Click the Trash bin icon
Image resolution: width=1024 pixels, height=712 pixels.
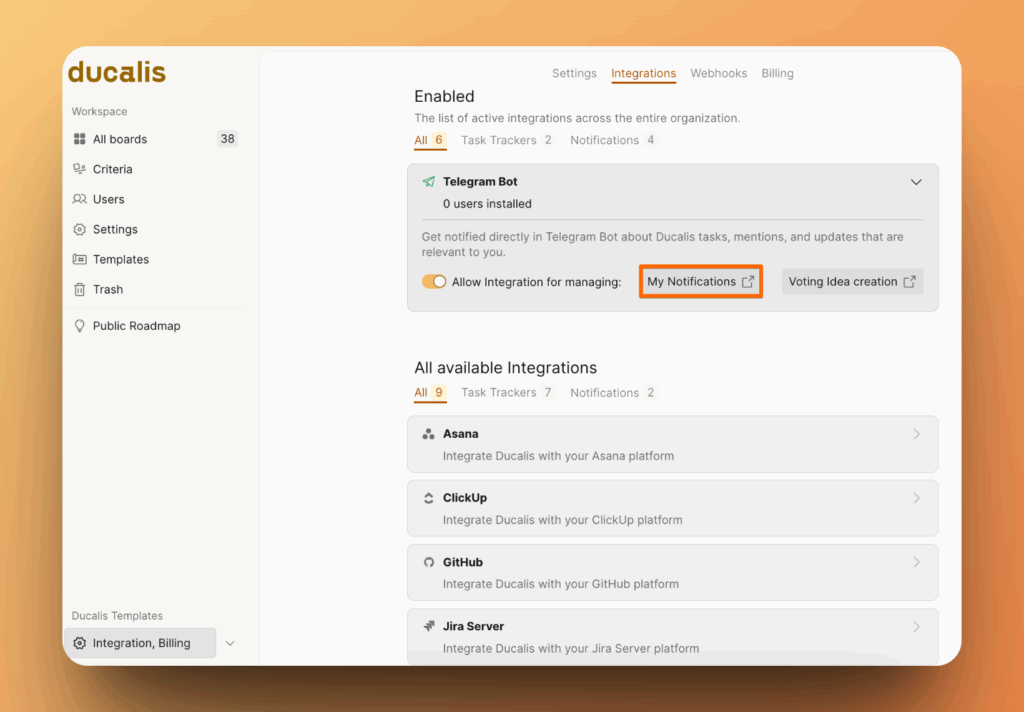pos(80,289)
